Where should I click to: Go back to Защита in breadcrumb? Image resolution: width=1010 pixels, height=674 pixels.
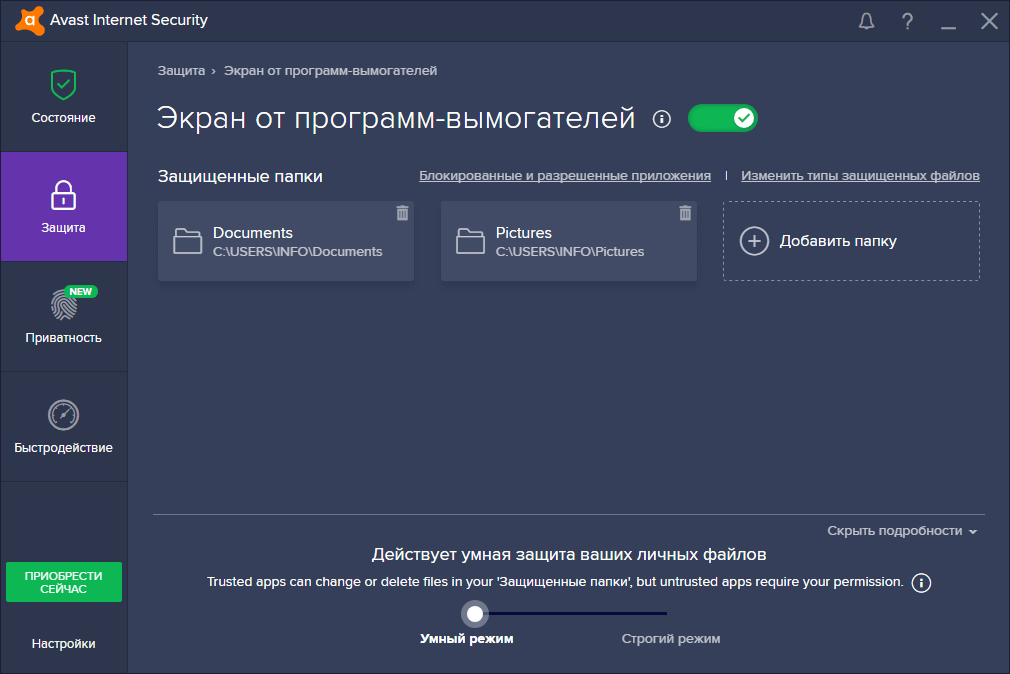tap(181, 71)
